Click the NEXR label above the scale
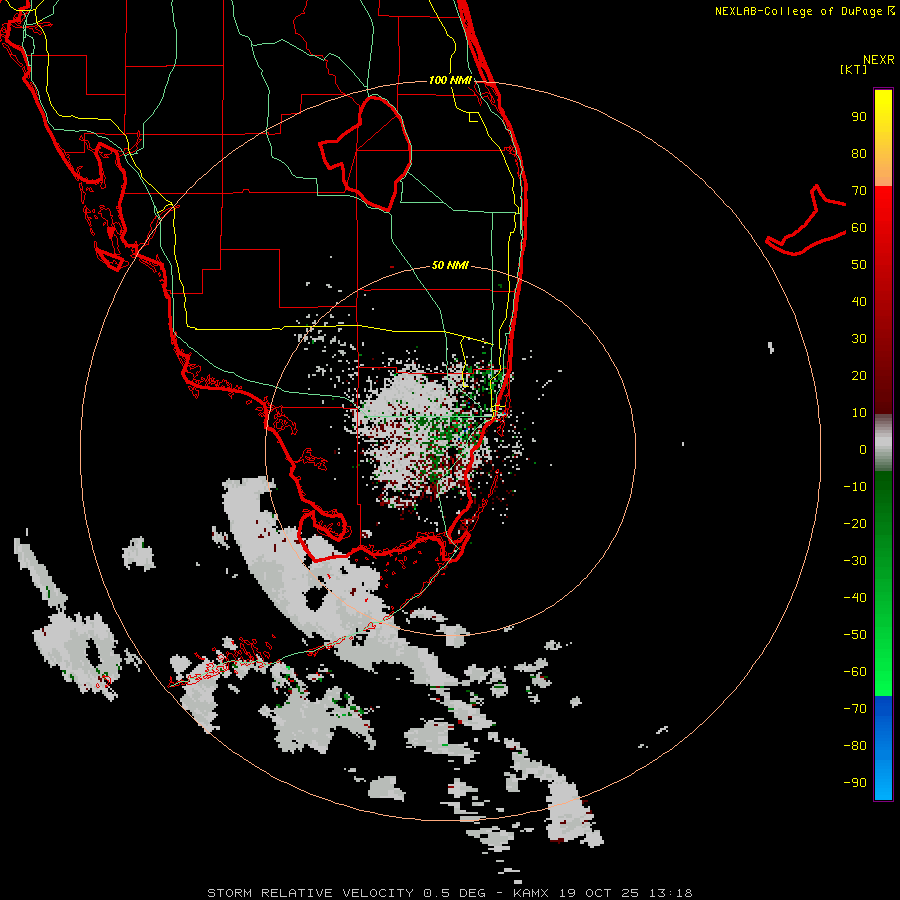 click(878, 60)
